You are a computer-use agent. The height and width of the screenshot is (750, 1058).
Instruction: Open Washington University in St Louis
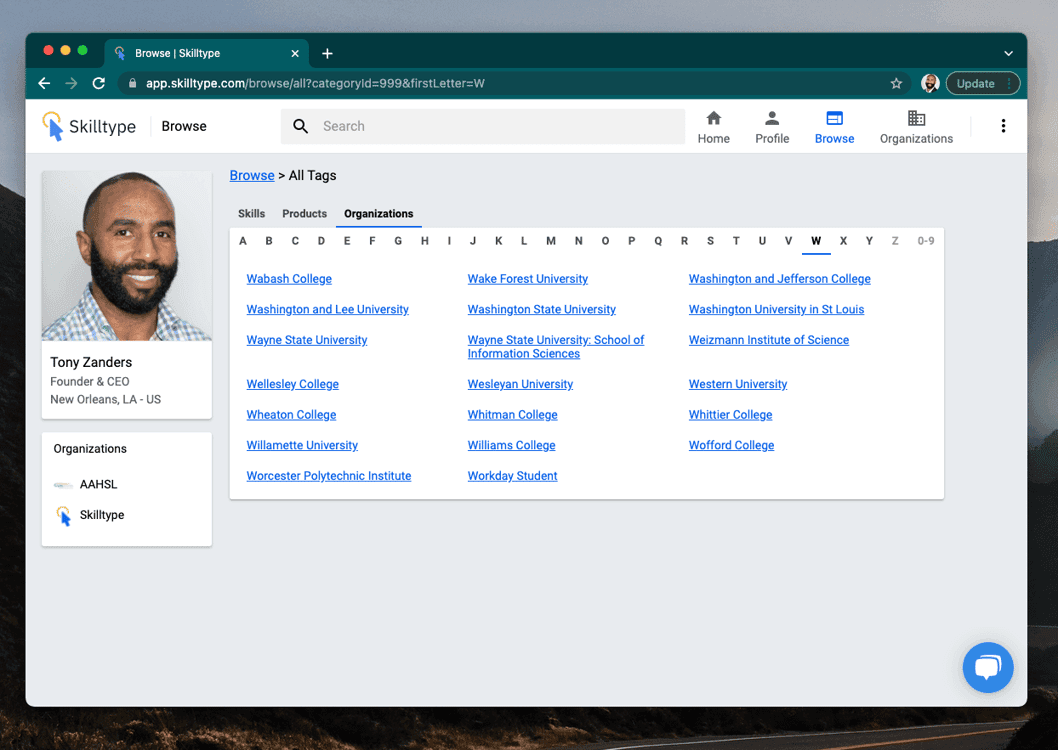[776, 309]
